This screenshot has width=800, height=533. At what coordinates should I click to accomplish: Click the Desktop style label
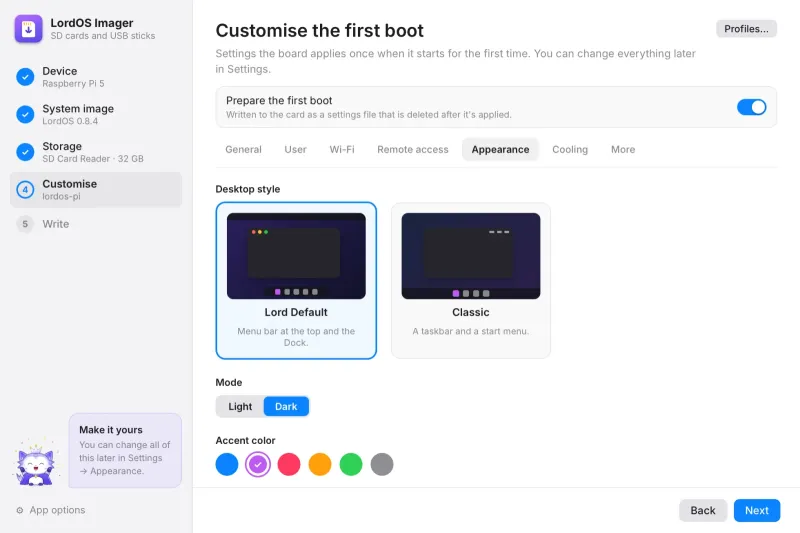(x=247, y=189)
